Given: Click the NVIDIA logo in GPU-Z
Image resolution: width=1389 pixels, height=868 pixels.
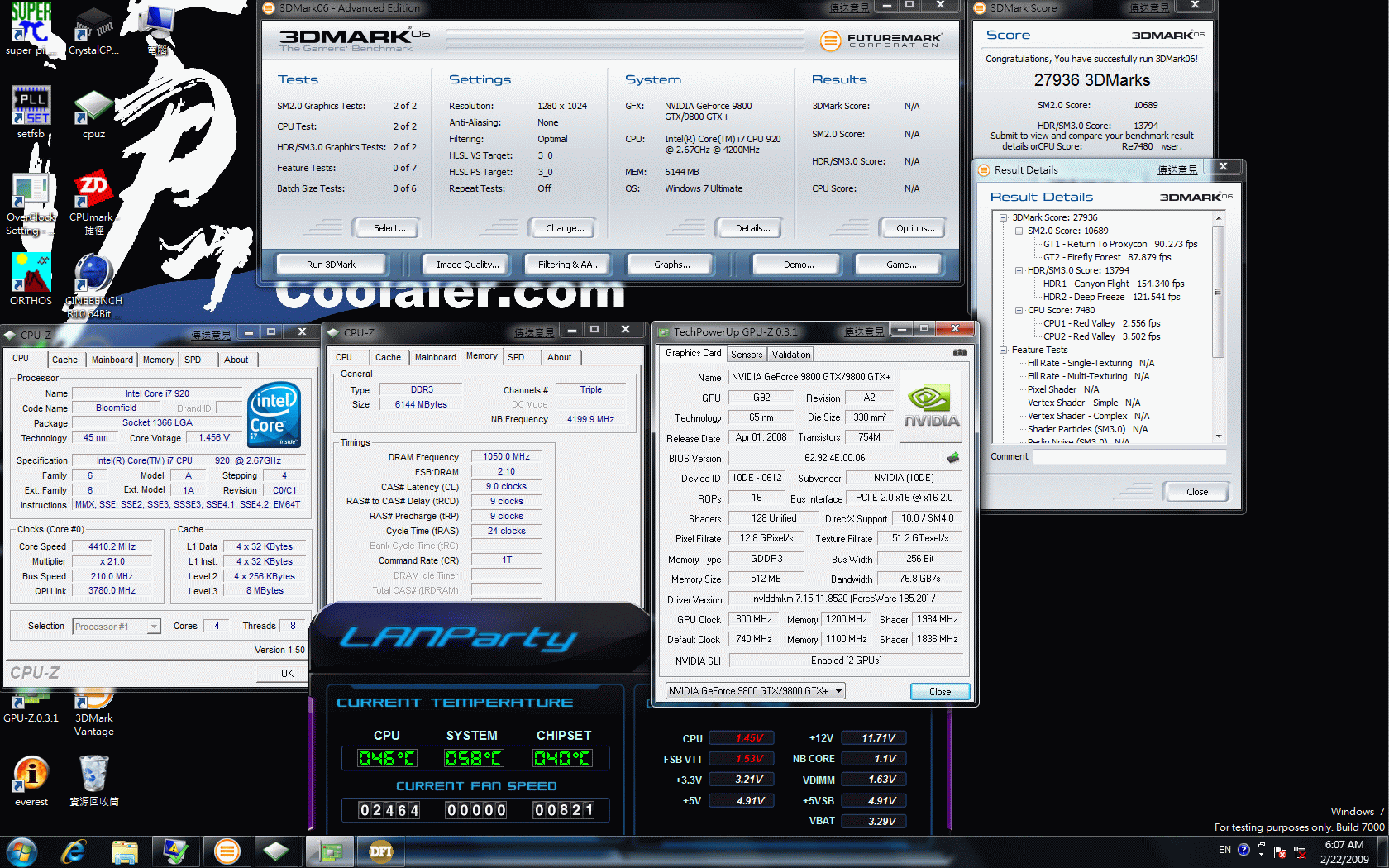Looking at the screenshot, I should (931, 407).
